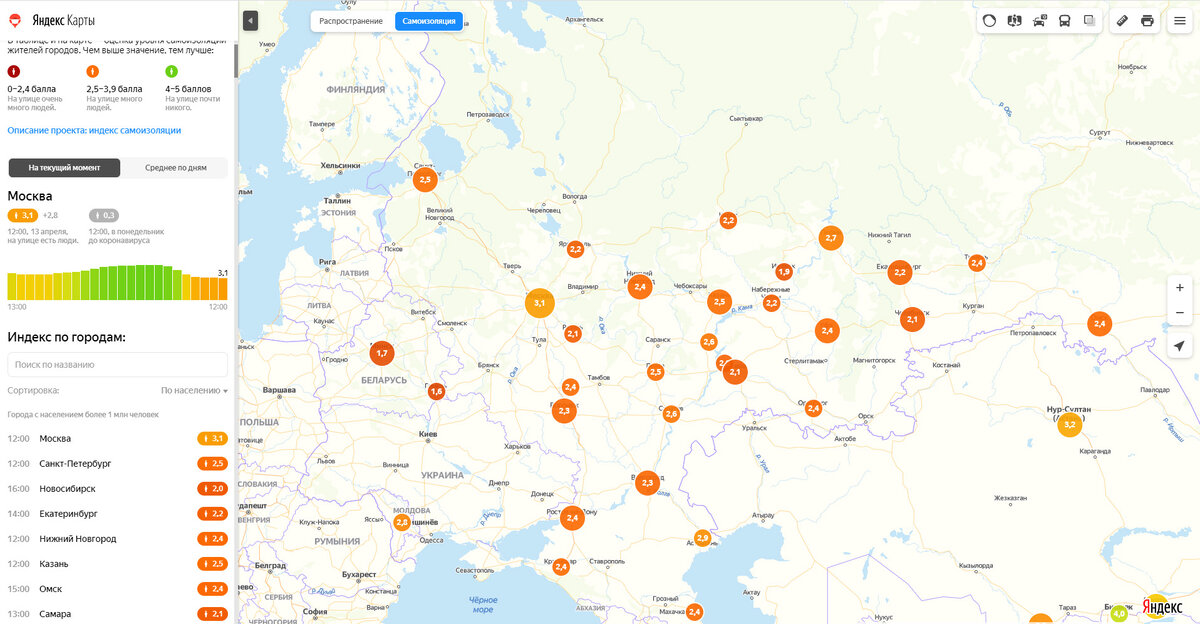Viewport: 1200px width, 624px height.
Task: Open the hamburger main menu
Action: (x=1180, y=20)
